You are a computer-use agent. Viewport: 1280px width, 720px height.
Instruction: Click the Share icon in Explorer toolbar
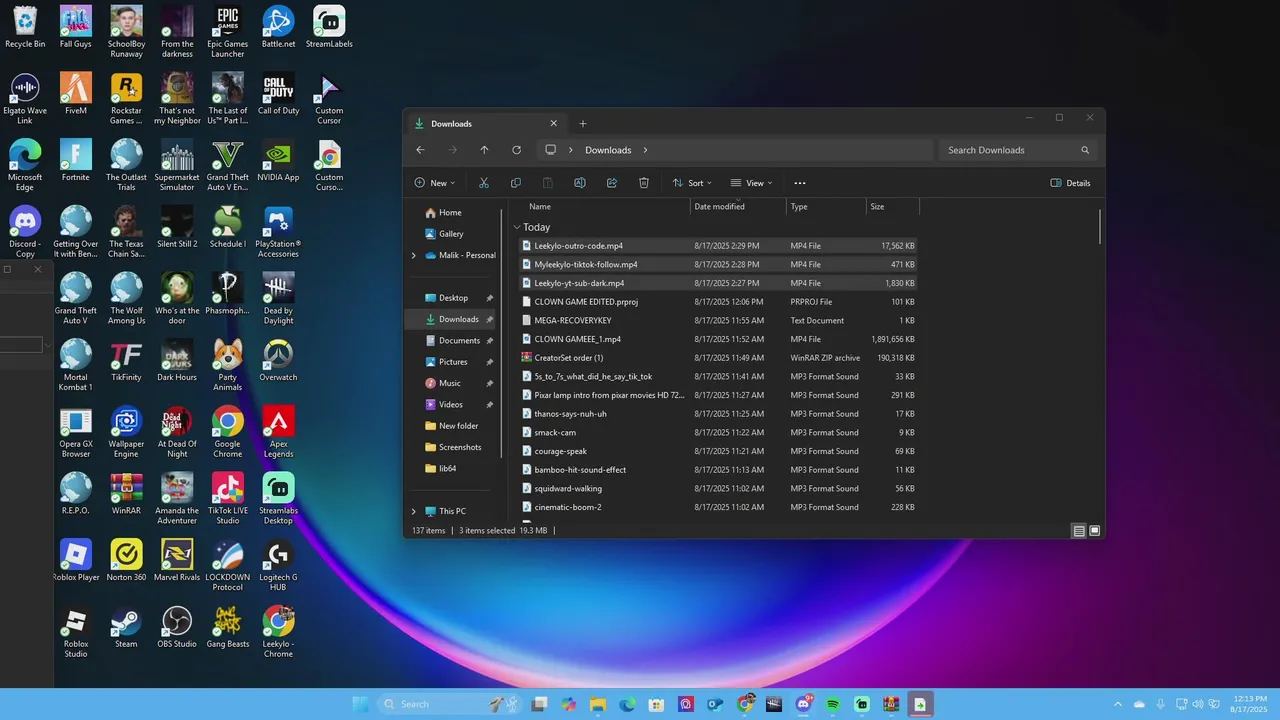pos(612,183)
